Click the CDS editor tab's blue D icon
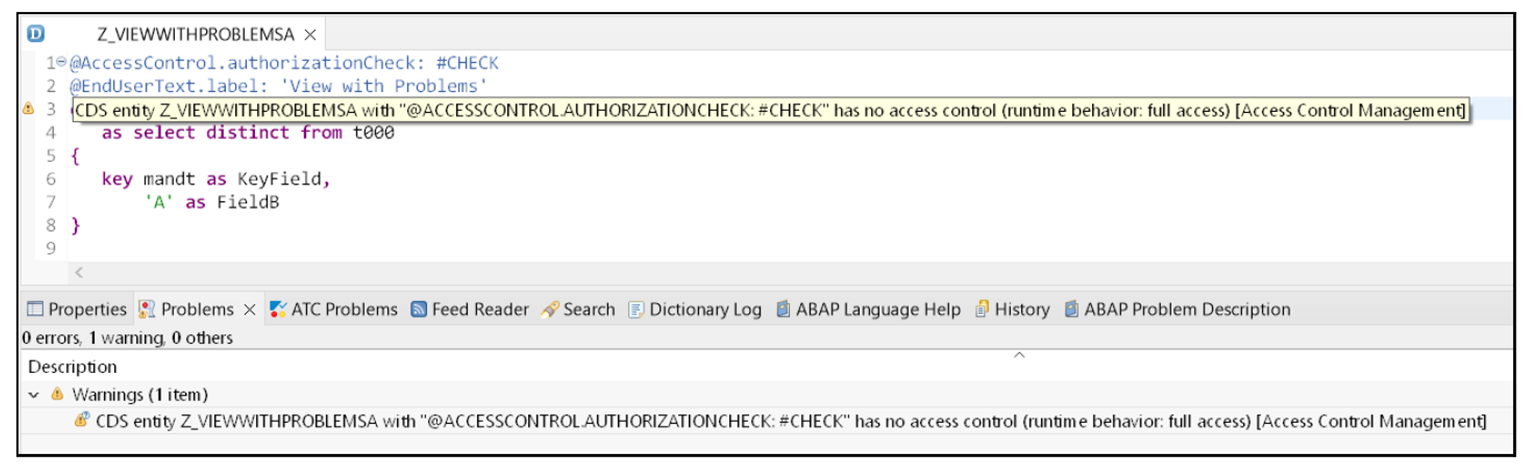Viewport: 1529px width, 469px height. click(35, 34)
